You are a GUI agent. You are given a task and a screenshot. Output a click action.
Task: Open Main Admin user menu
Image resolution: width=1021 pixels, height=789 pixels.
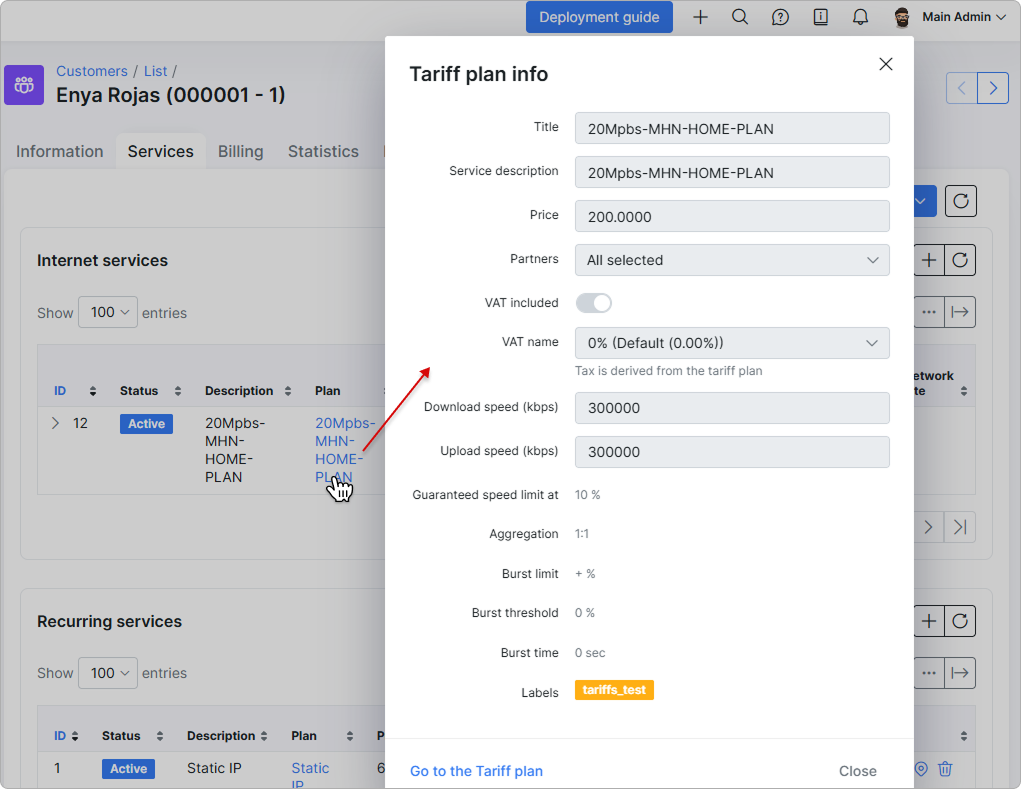951,17
